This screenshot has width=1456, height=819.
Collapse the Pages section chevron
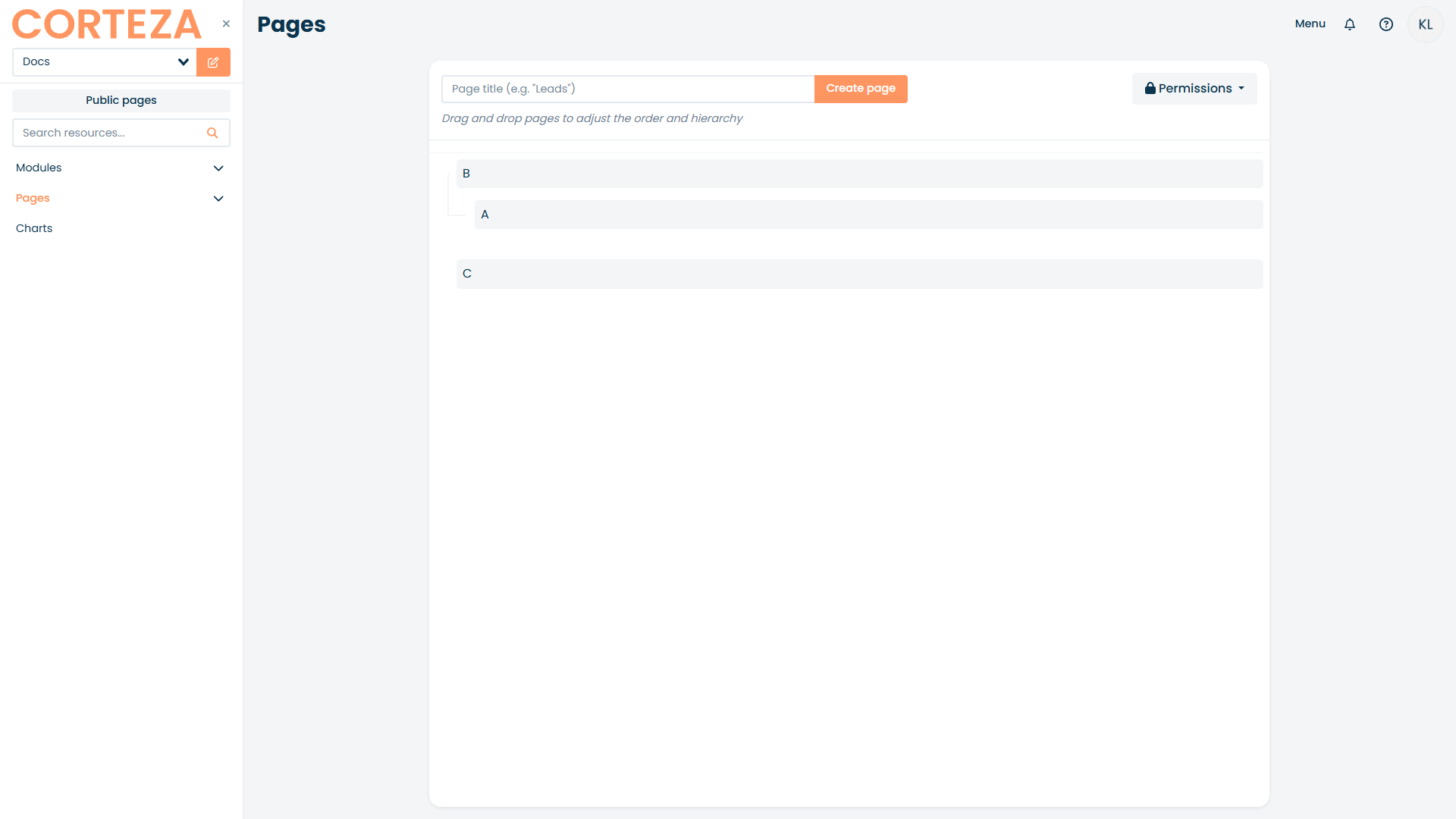[218, 199]
